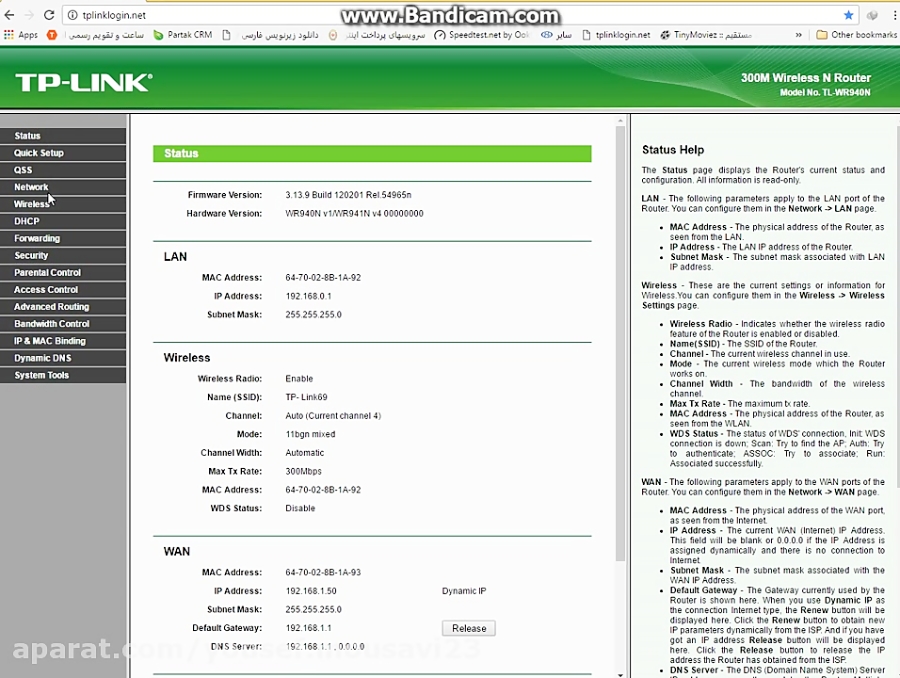Click the channel value Auto (Current channel 4)
The height and width of the screenshot is (678, 900).
point(333,416)
